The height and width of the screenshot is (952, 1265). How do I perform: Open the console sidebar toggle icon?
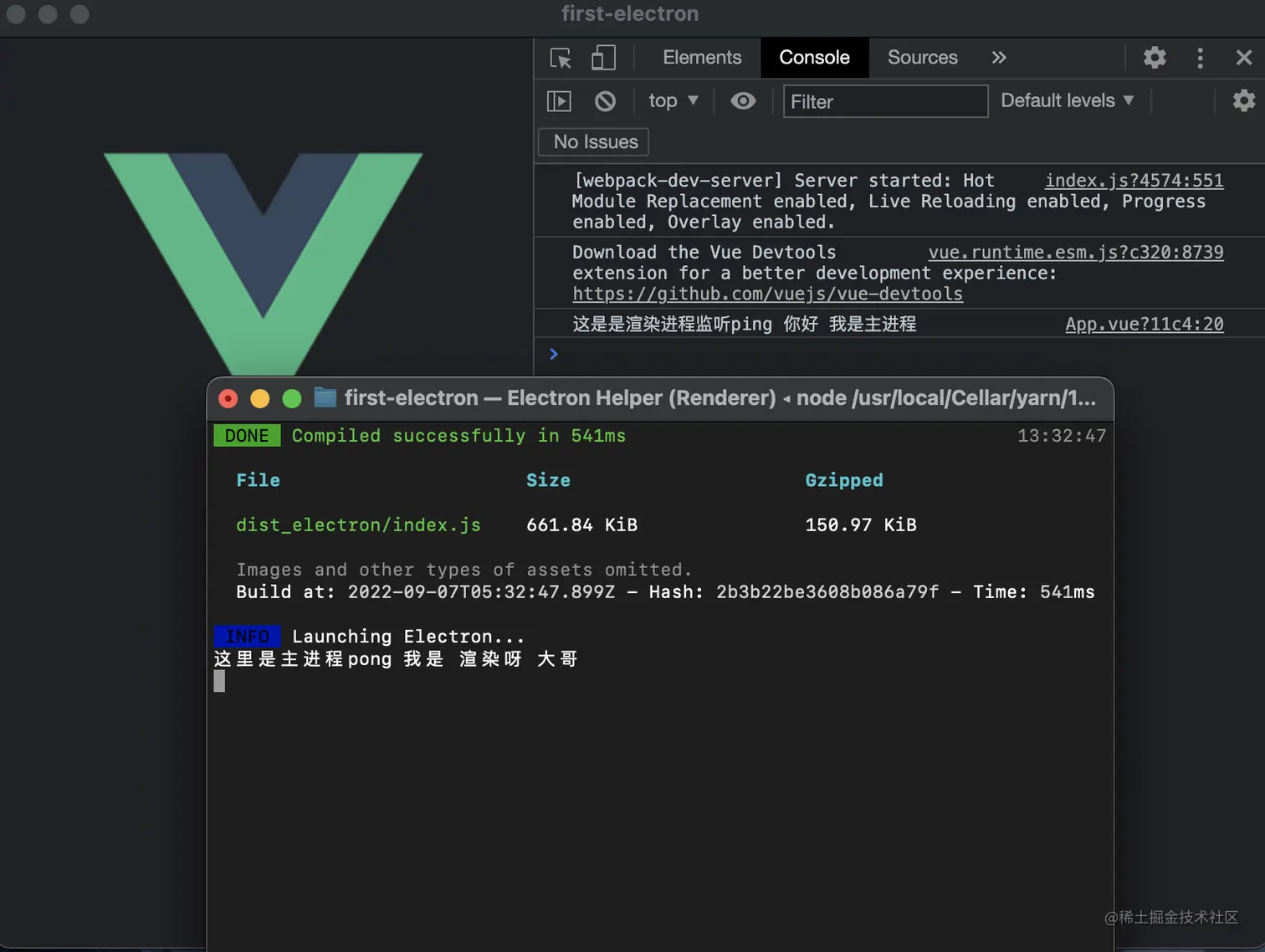tap(558, 100)
